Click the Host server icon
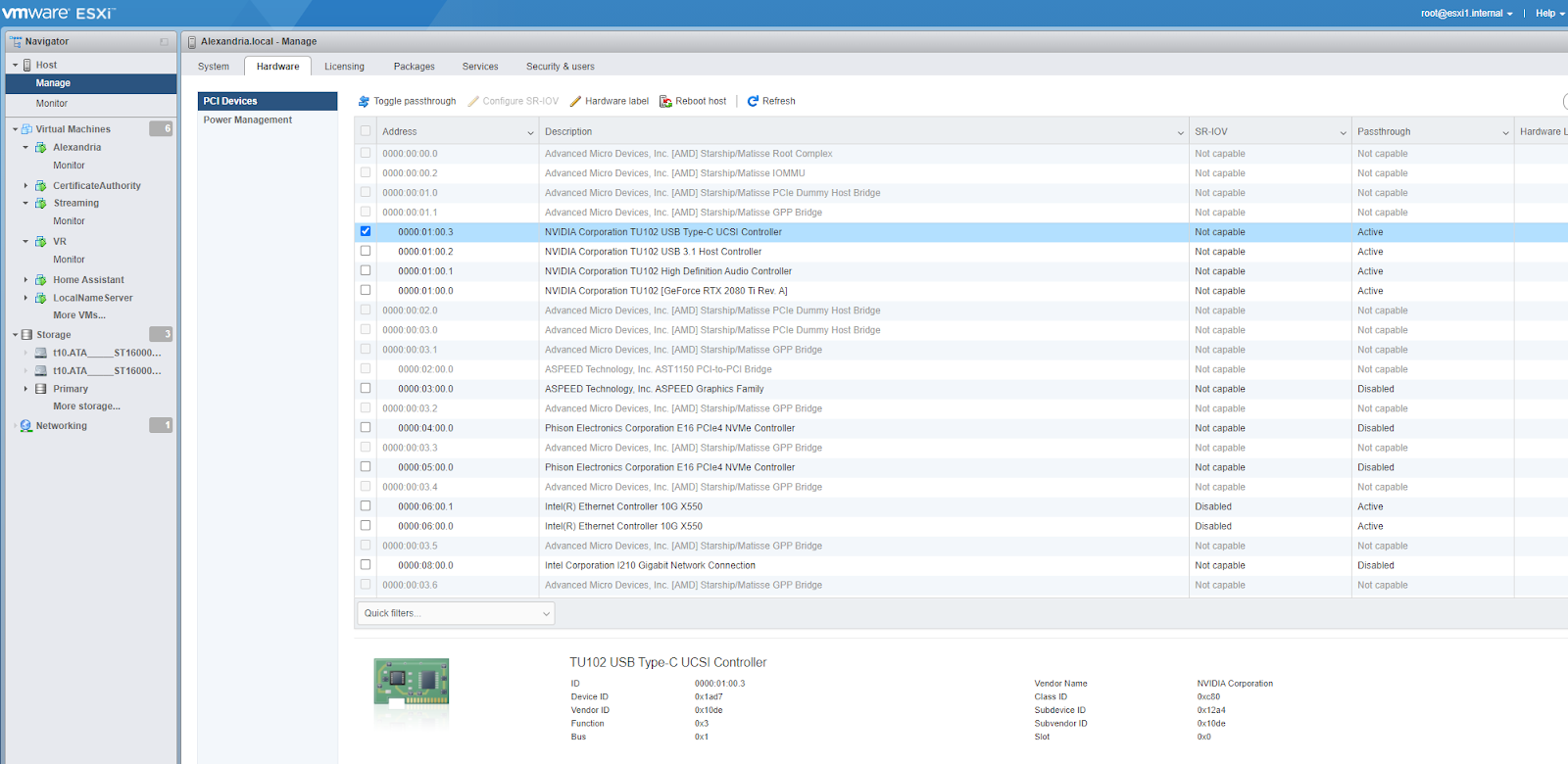This screenshot has height=764, width=1568. coord(27,65)
